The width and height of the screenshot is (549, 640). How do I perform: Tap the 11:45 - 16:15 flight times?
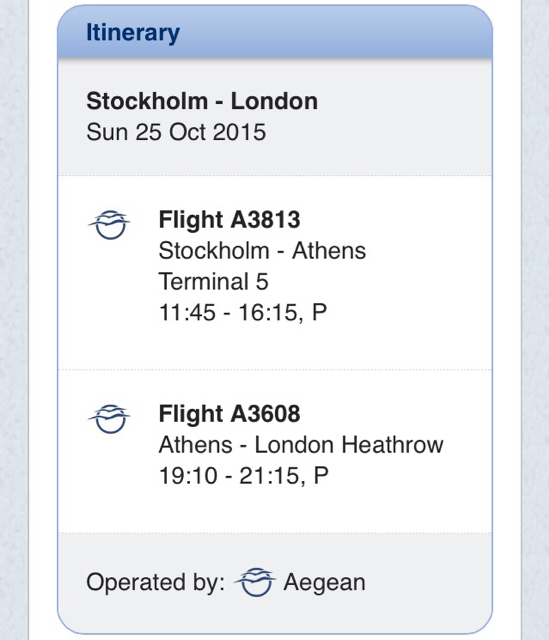(228, 313)
